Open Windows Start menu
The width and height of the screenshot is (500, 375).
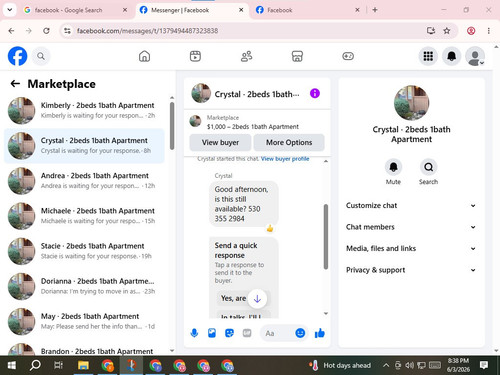[11, 365]
